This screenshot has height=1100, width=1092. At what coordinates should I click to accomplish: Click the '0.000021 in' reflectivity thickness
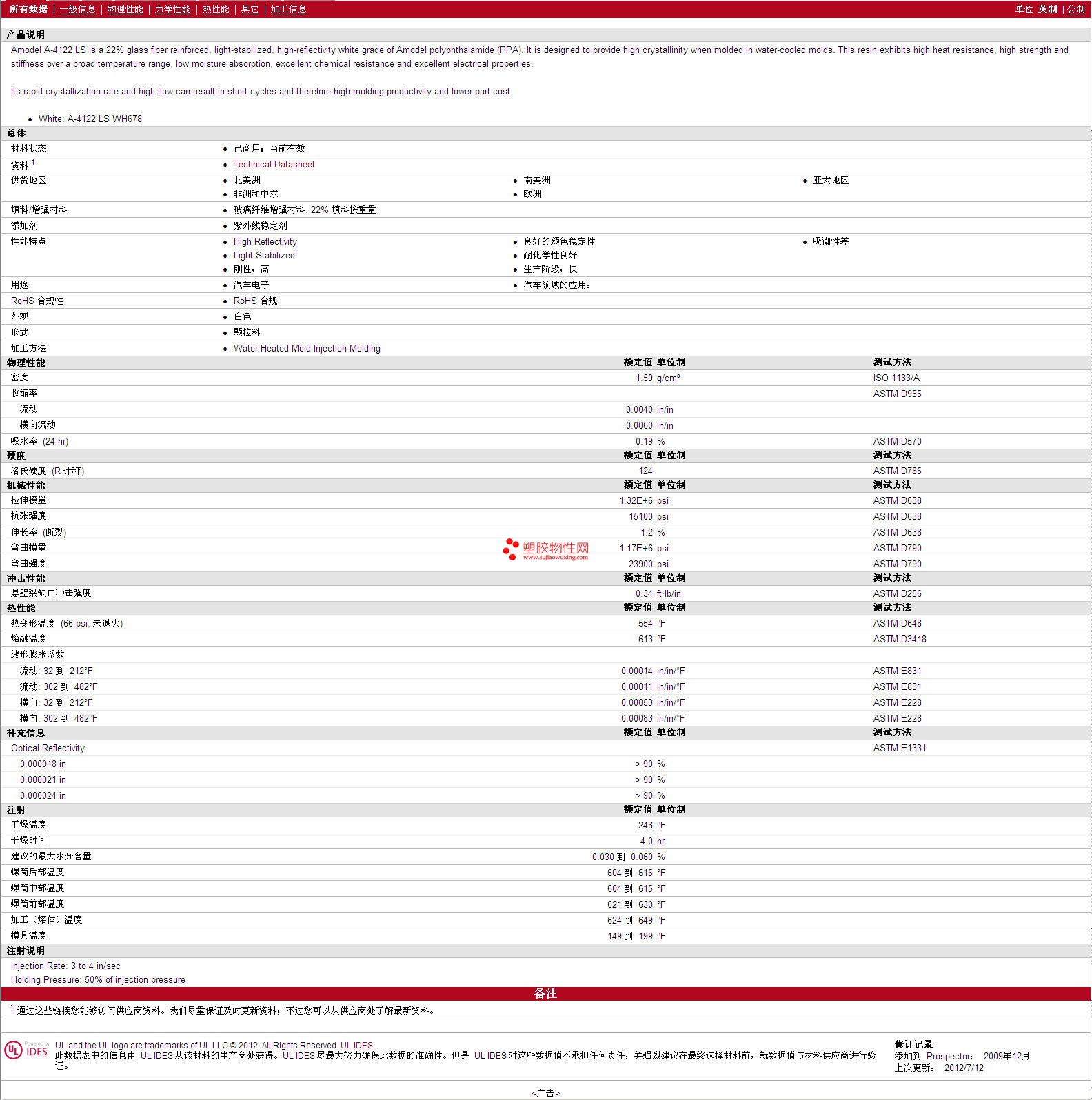43,780
